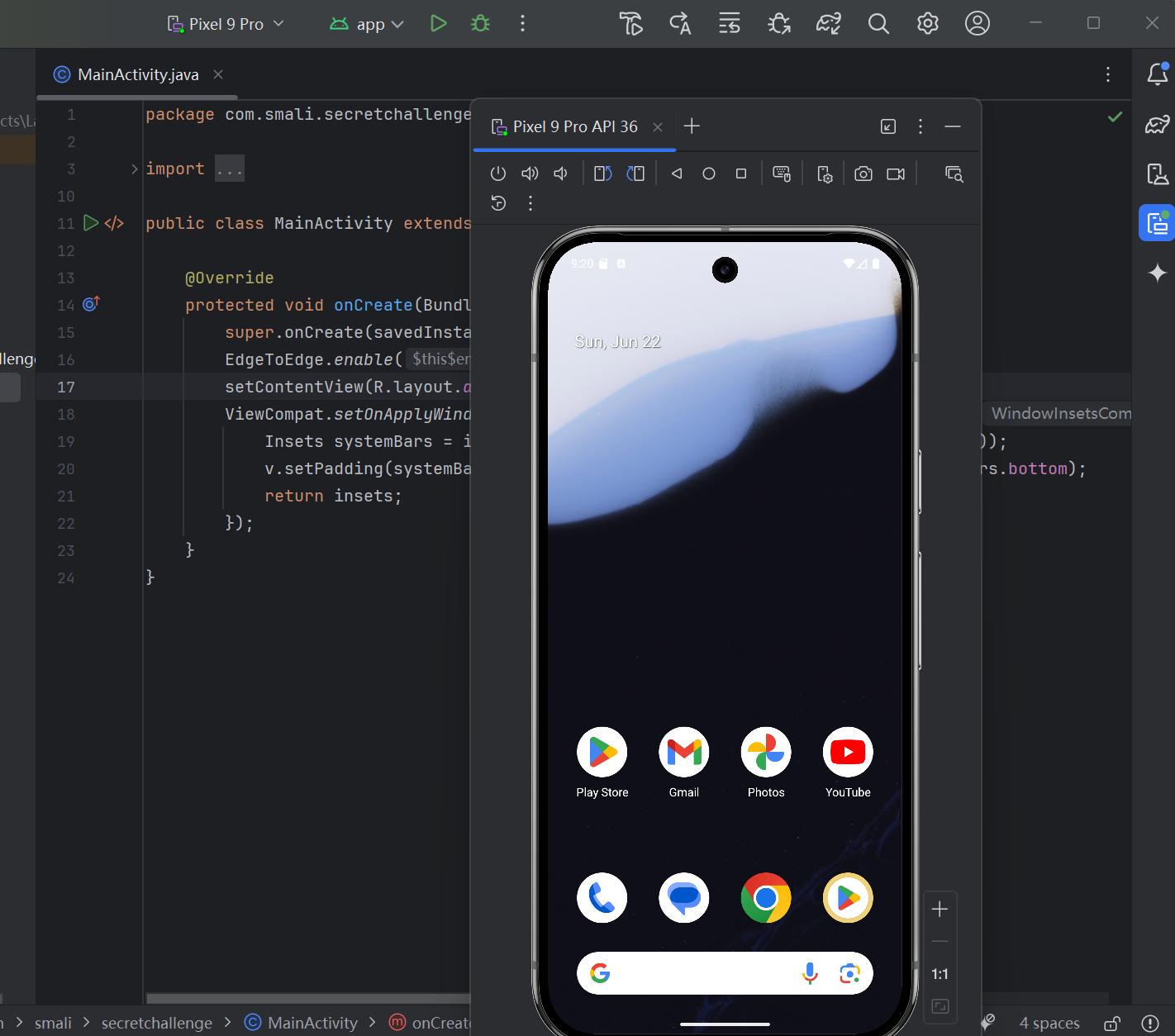Power off the emulator with power button
Screen dimensions: 1175x1036
(x=497, y=173)
